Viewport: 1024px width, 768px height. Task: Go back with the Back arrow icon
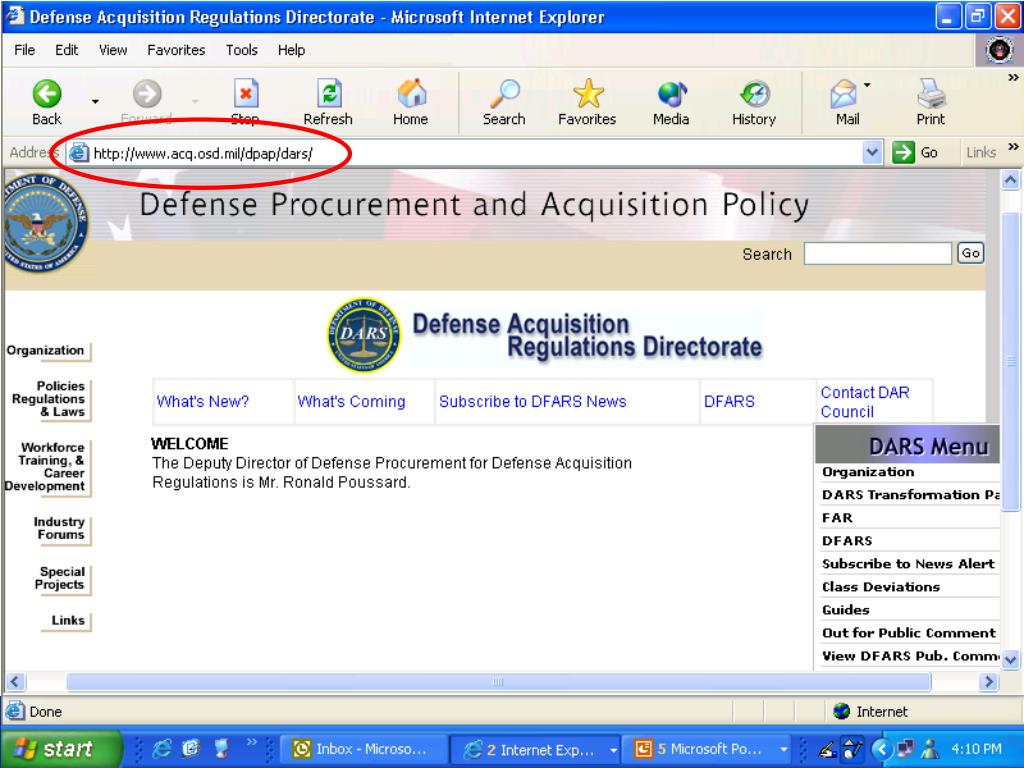coord(47,94)
